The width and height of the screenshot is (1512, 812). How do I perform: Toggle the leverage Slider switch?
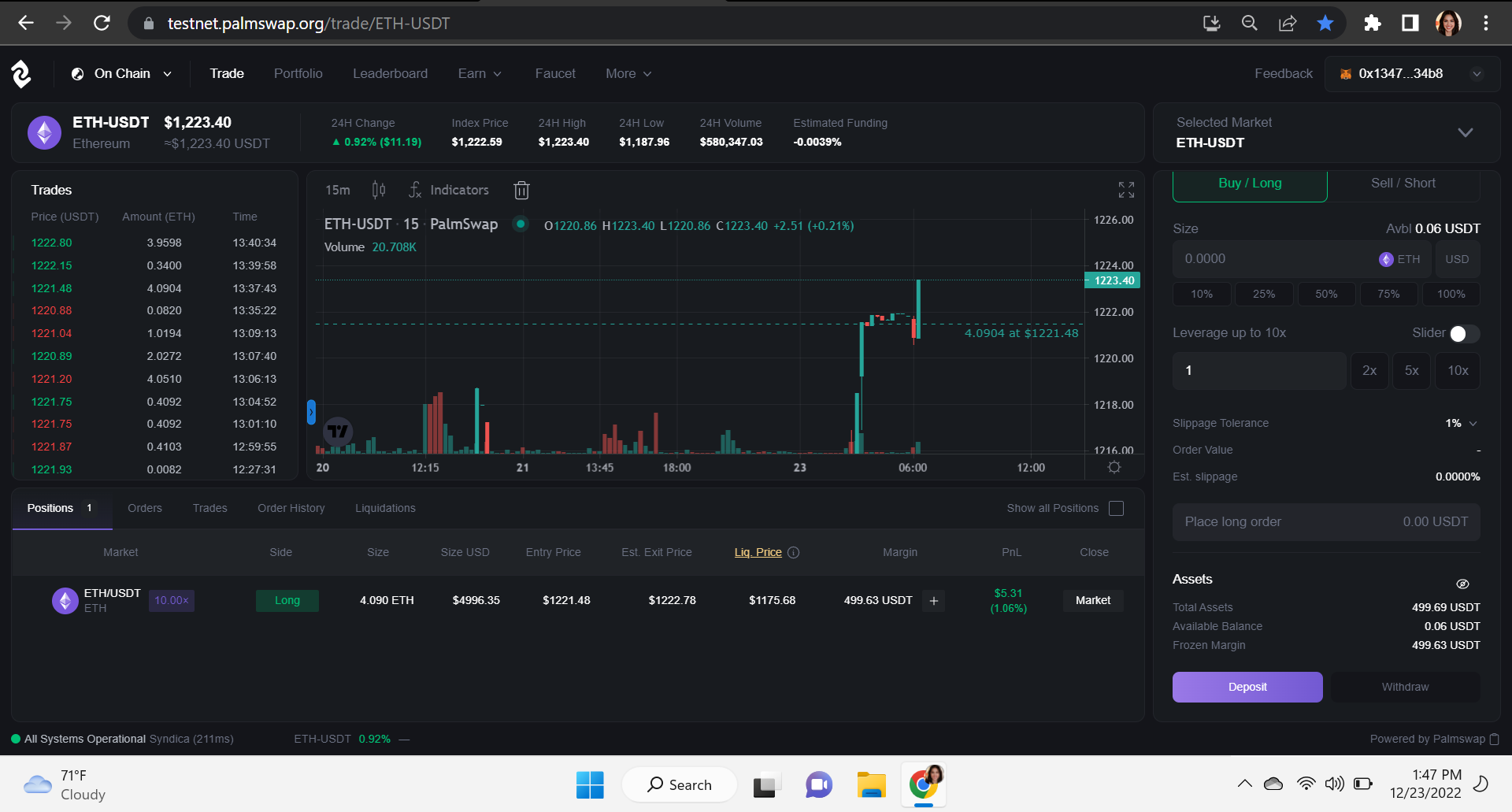point(1465,334)
